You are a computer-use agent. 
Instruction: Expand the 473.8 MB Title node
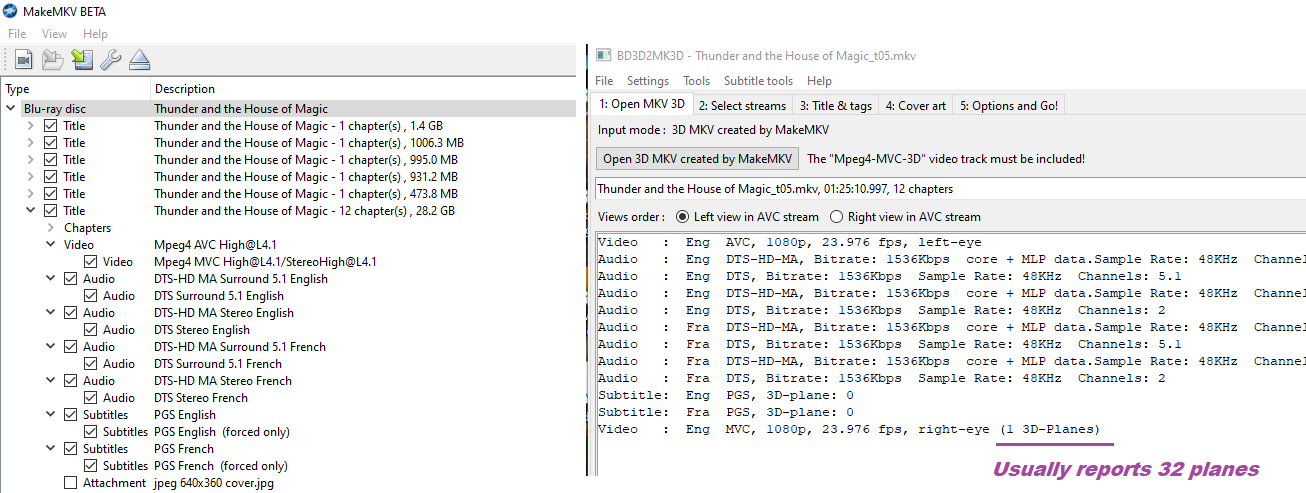pos(31,194)
